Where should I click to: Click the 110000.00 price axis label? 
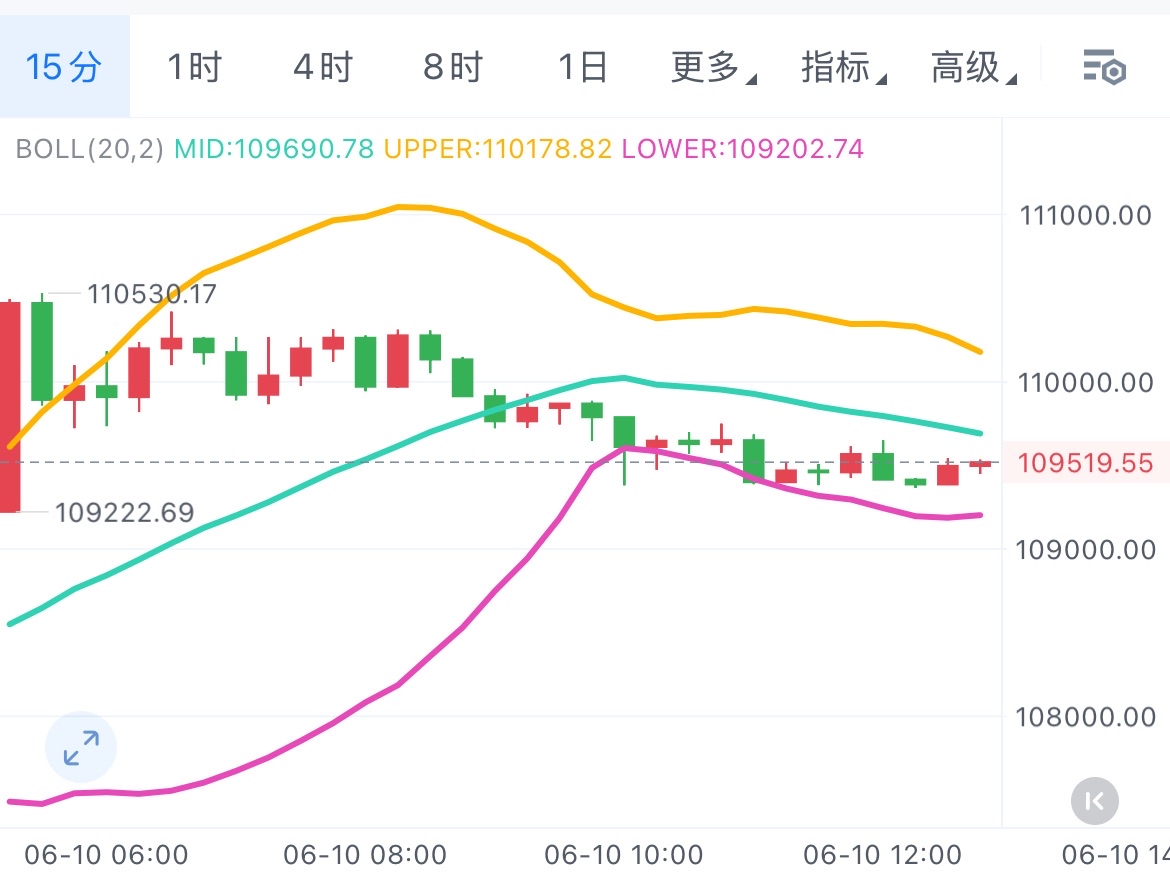[1086, 383]
